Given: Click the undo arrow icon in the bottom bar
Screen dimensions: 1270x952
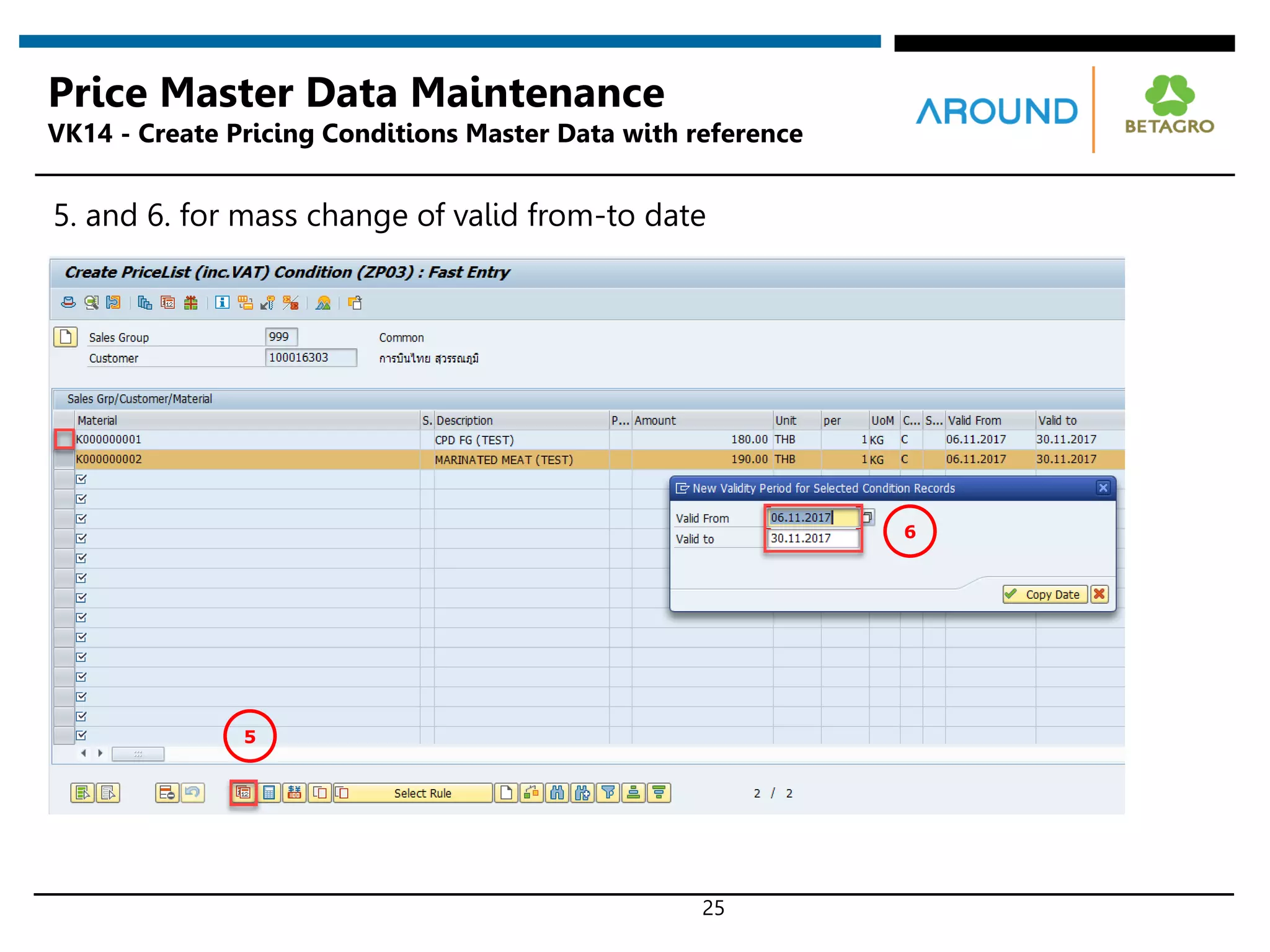Looking at the screenshot, I should click(x=193, y=793).
